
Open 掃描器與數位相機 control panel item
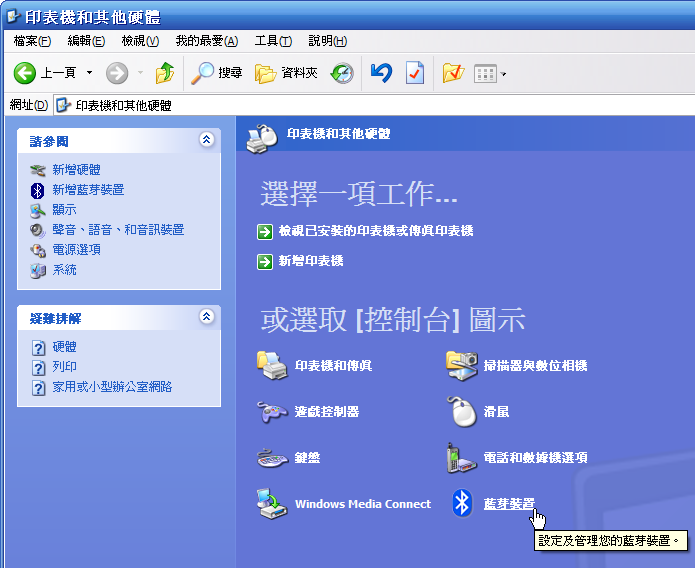click(x=535, y=365)
